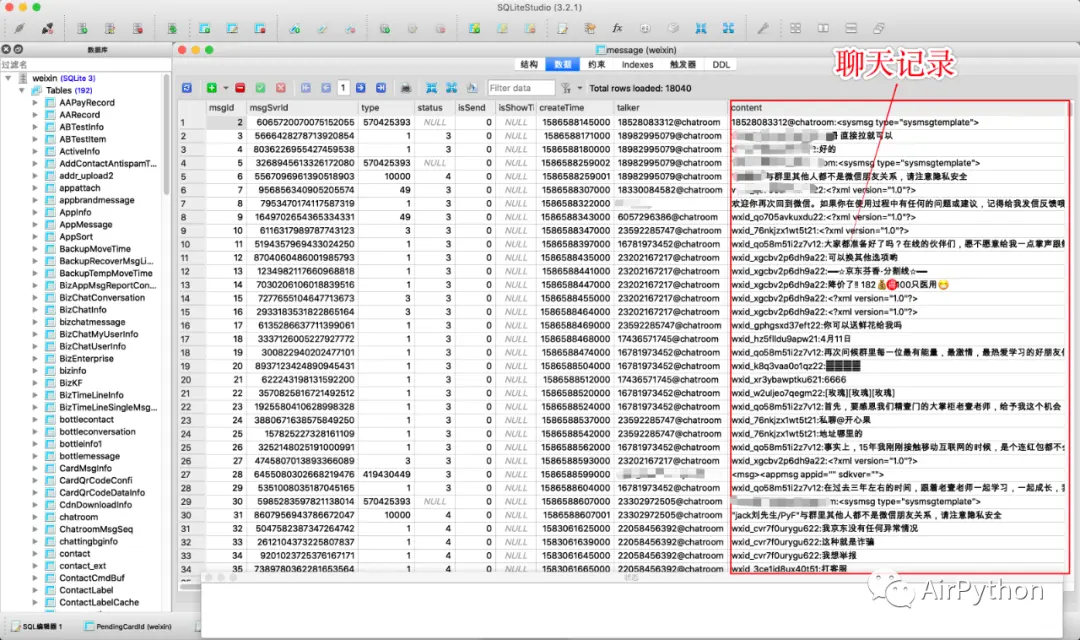Image resolution: width=1080 pixels, height=640 pixels.
Task: Select the bottlemessage table in tree
Action: tap(90, 456)
